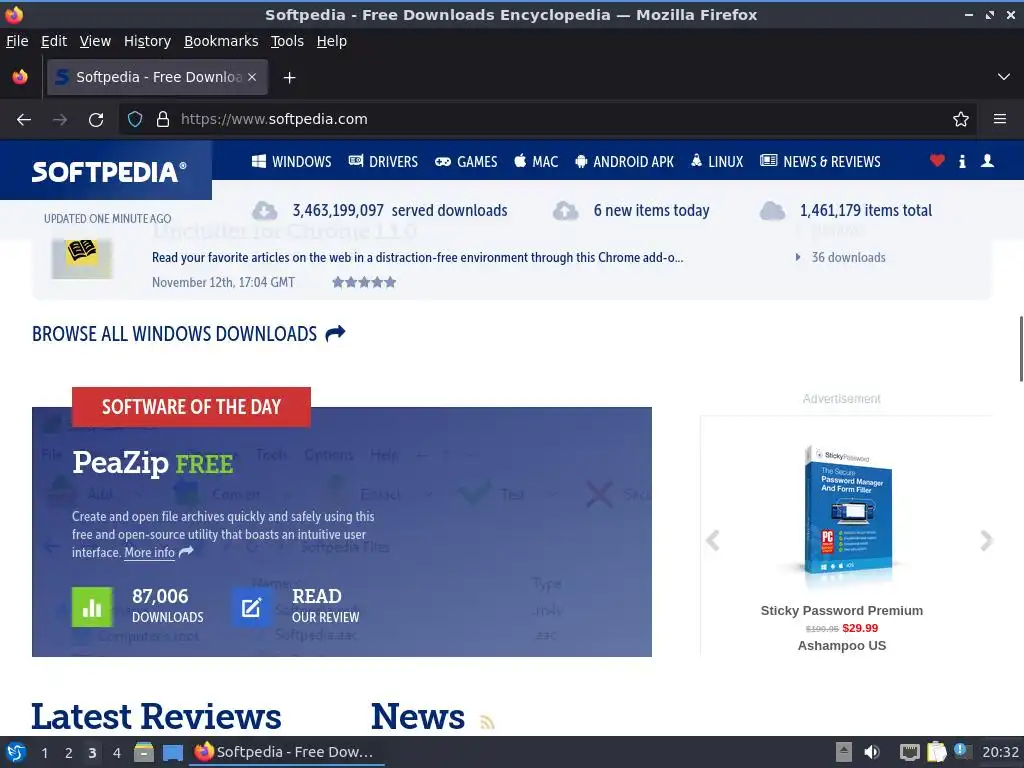The height and width of the screenshot is (768, 1024).
Task: Click the blue review pencil icon
Action: [251, 607]
